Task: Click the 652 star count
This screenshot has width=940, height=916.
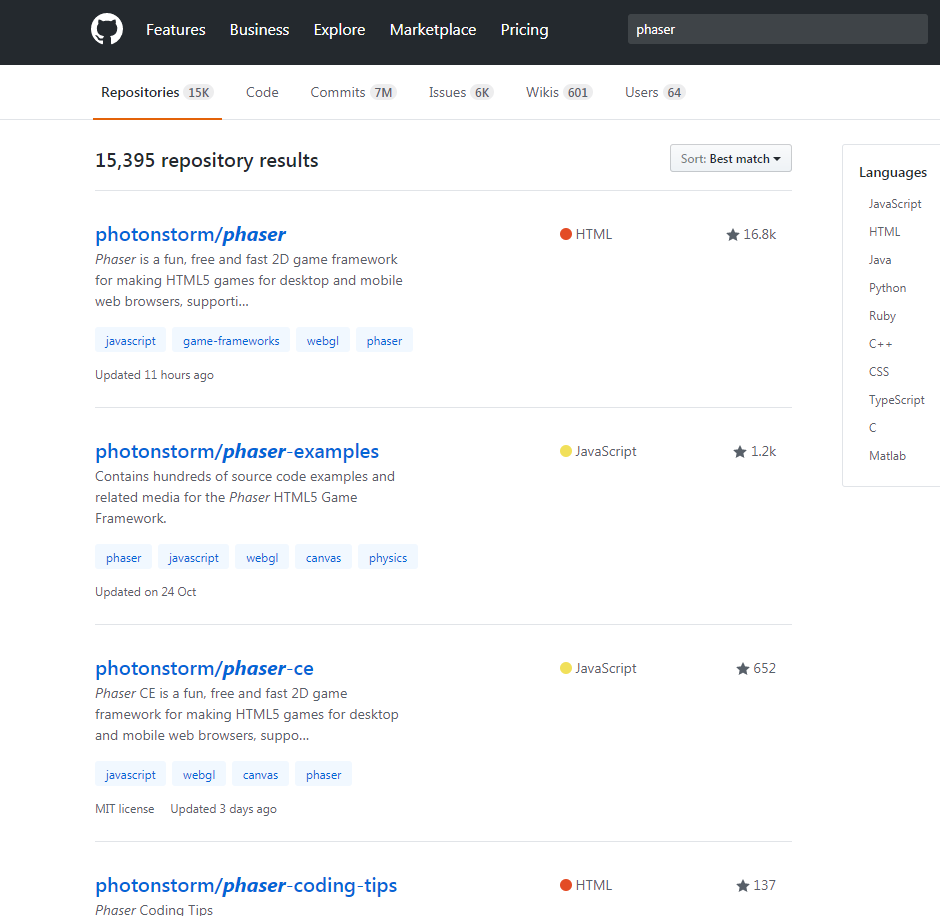Action: [764, 668]
